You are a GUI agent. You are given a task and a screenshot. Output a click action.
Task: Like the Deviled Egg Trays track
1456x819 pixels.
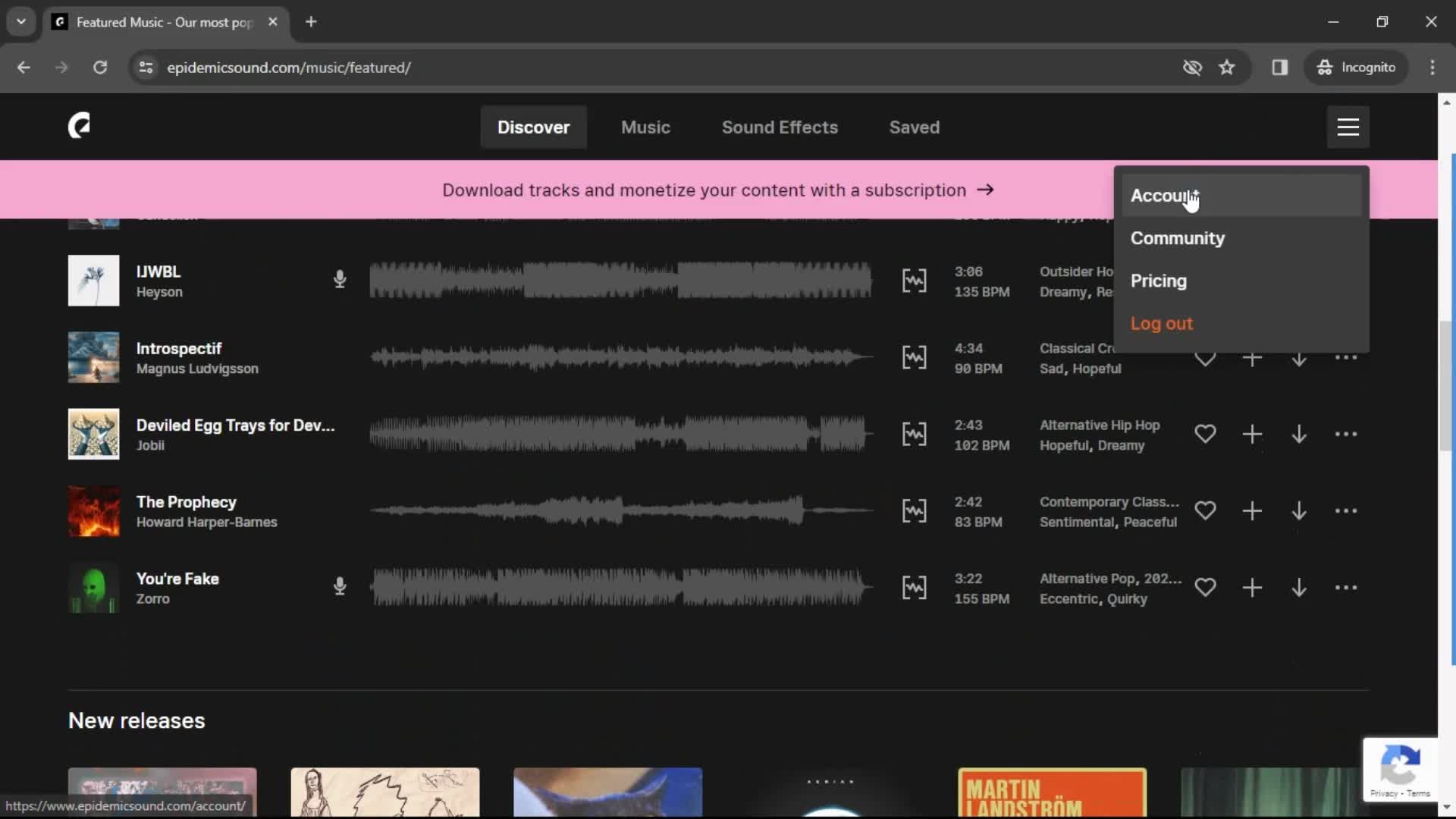pos(1205,435)
